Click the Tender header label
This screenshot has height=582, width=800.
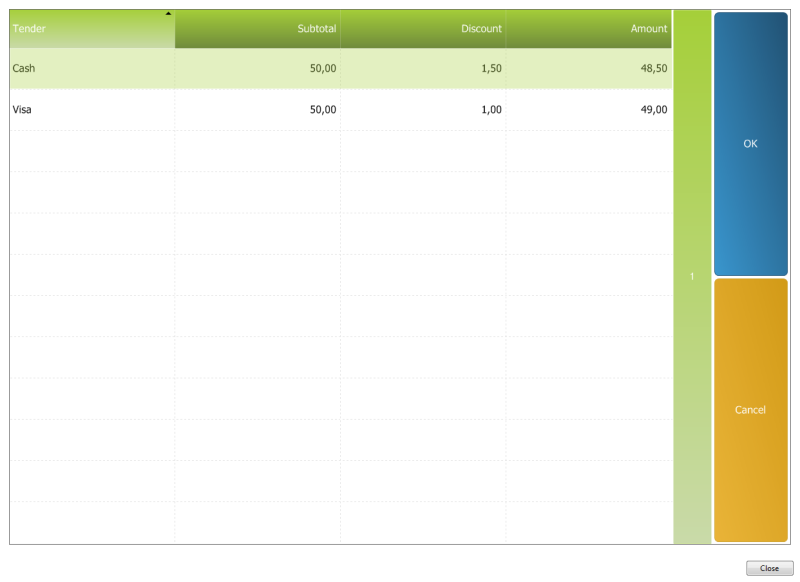[27, 28]
